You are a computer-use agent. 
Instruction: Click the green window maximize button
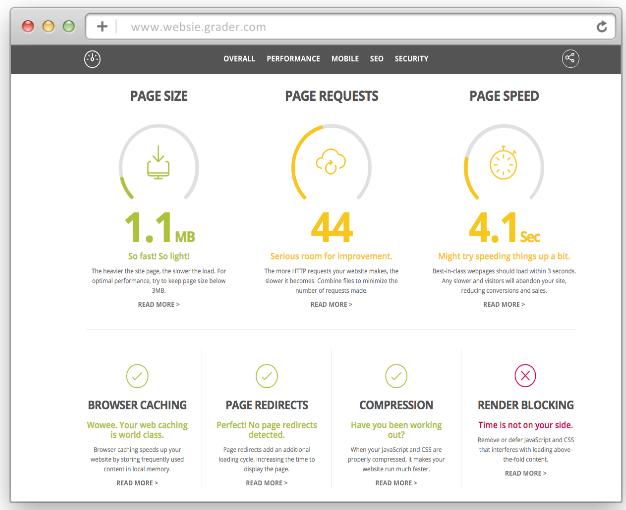(x=69, y=26)
